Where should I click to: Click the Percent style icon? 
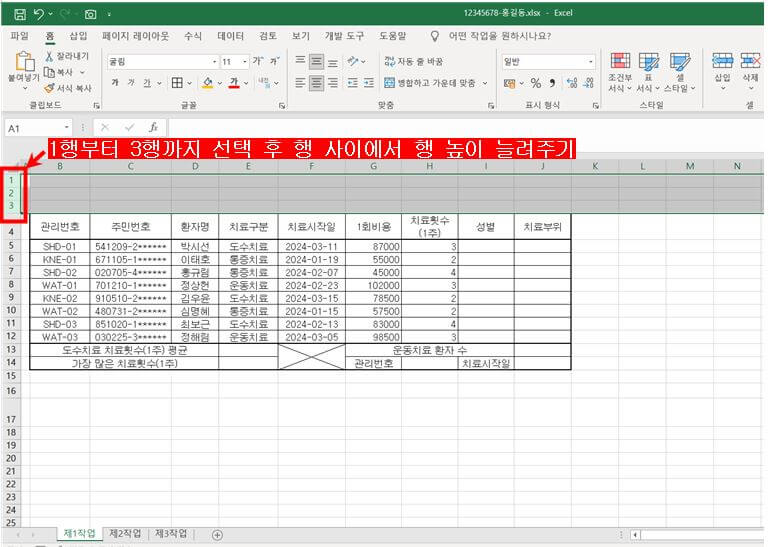coord(536,83)
